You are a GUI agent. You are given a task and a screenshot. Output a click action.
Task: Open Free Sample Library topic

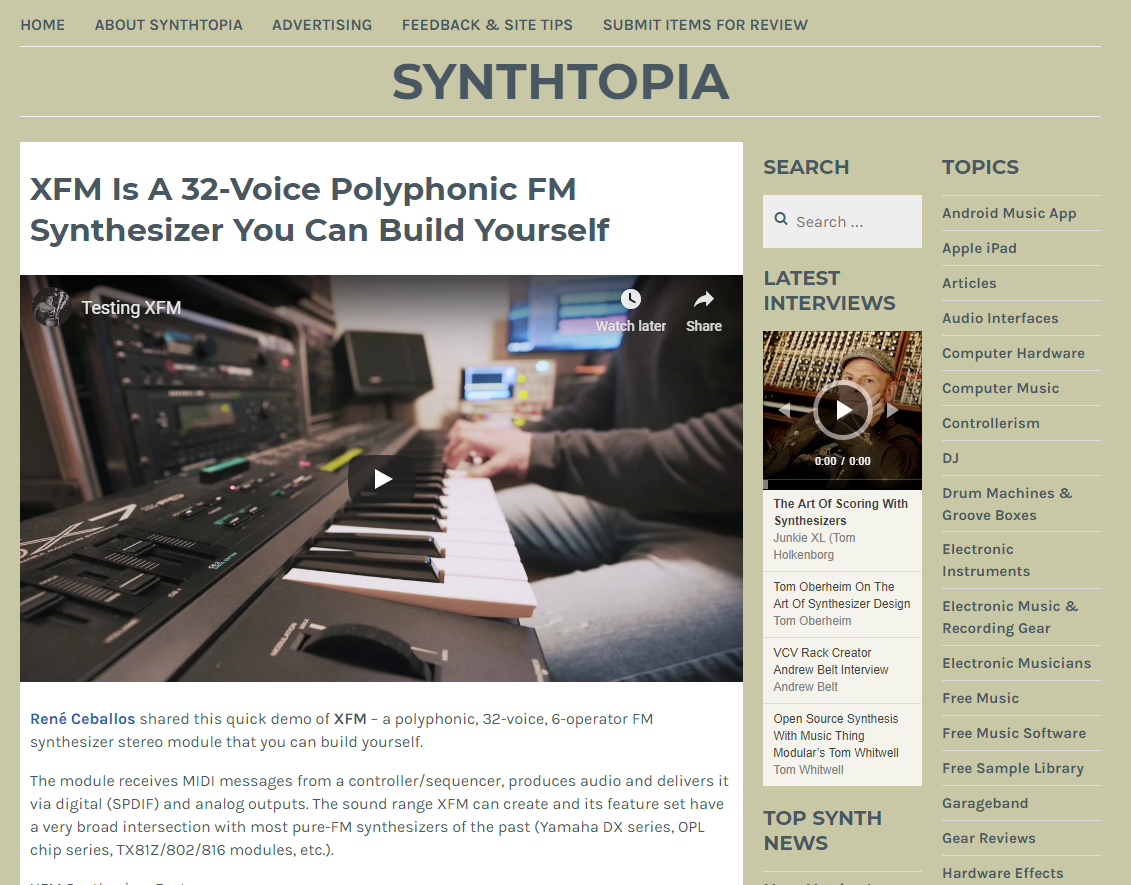click(x=1013, y=768)
